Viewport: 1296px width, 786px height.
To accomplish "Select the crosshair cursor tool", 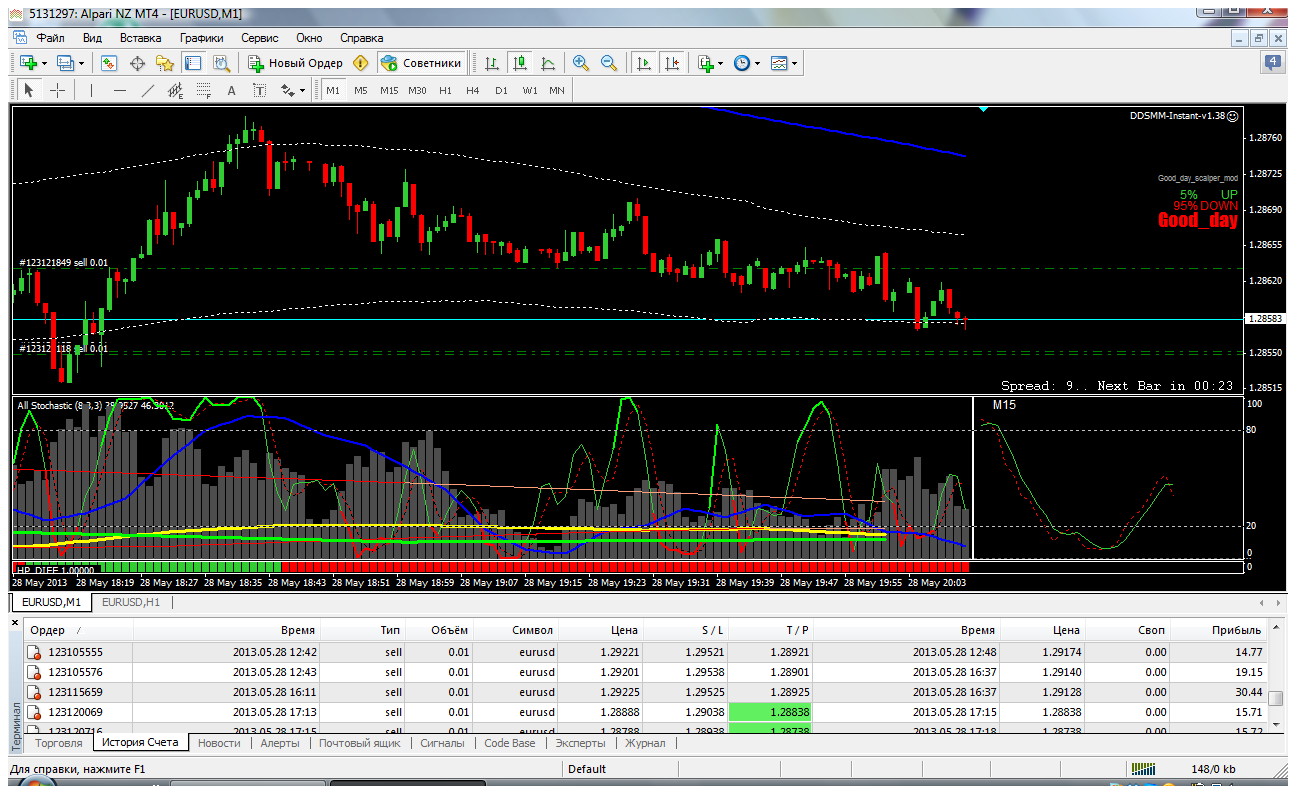I will [x=58, y=90].
